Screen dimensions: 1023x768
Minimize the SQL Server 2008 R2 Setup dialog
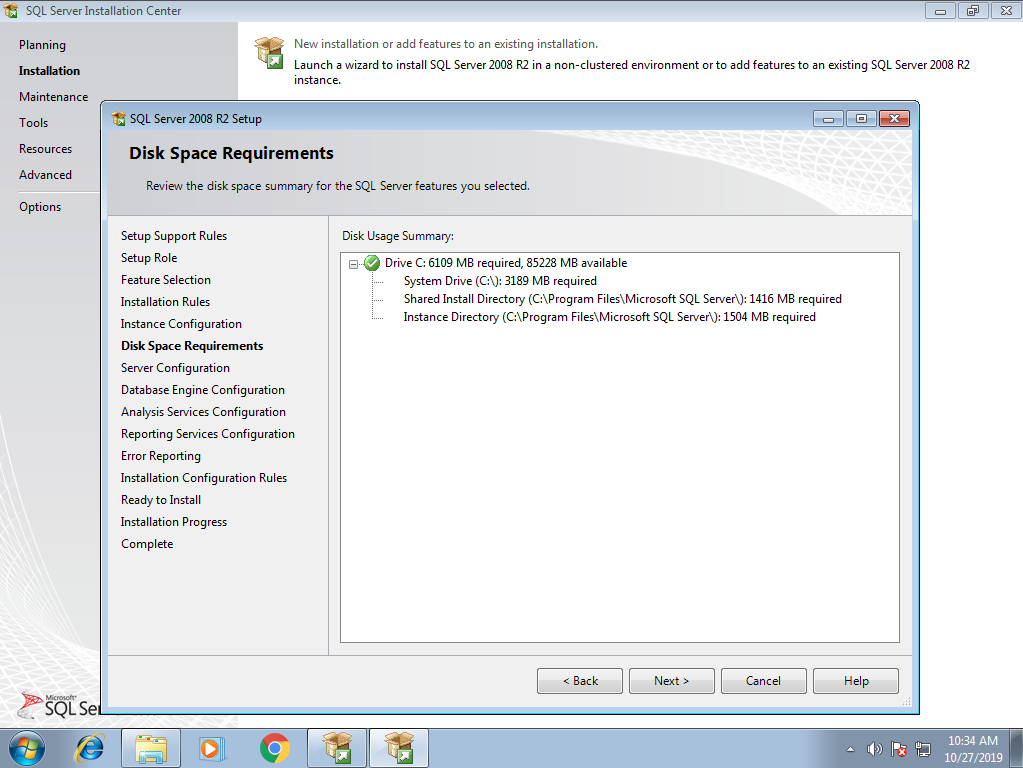829,119
